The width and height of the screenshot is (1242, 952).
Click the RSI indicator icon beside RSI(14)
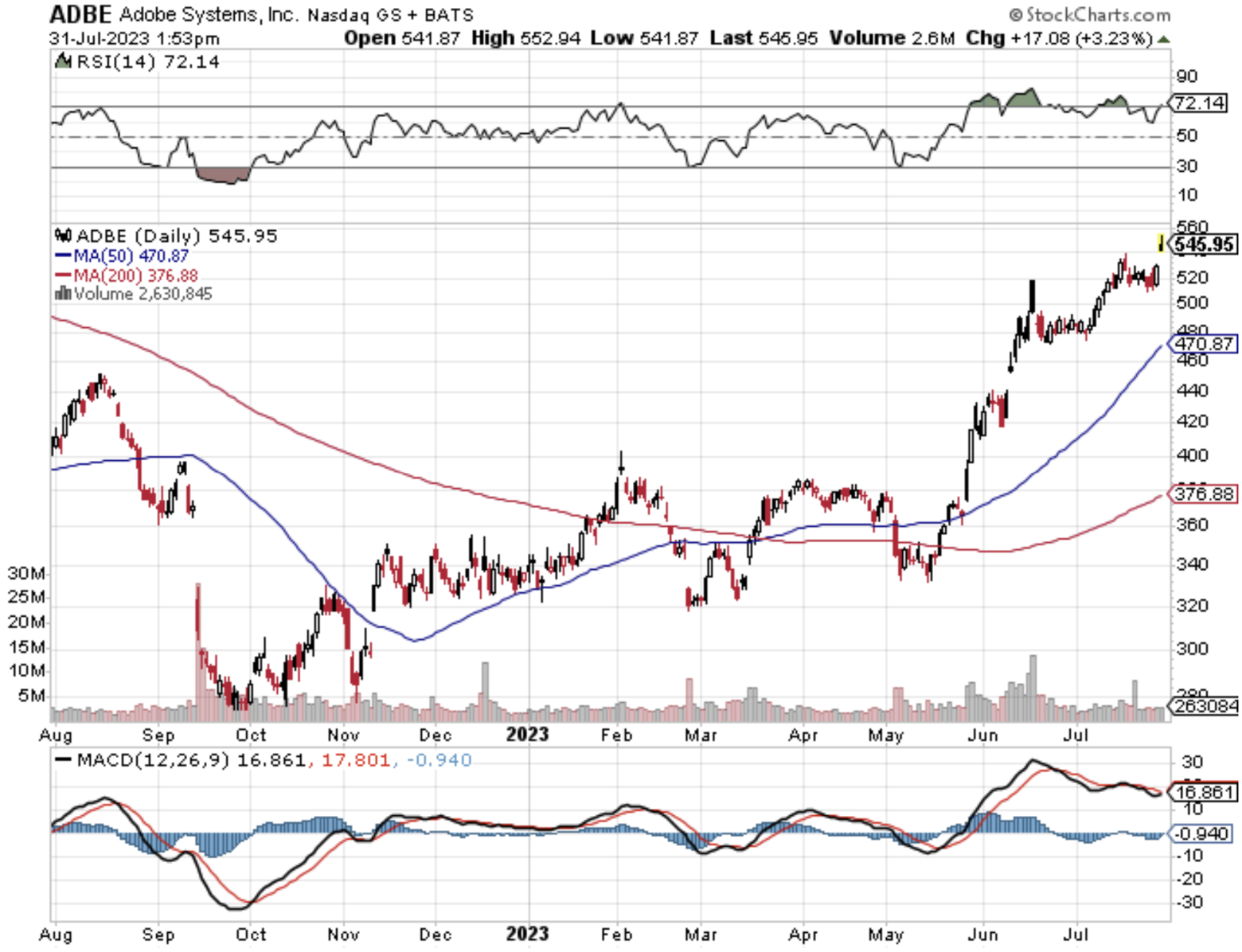coord(62,60)
